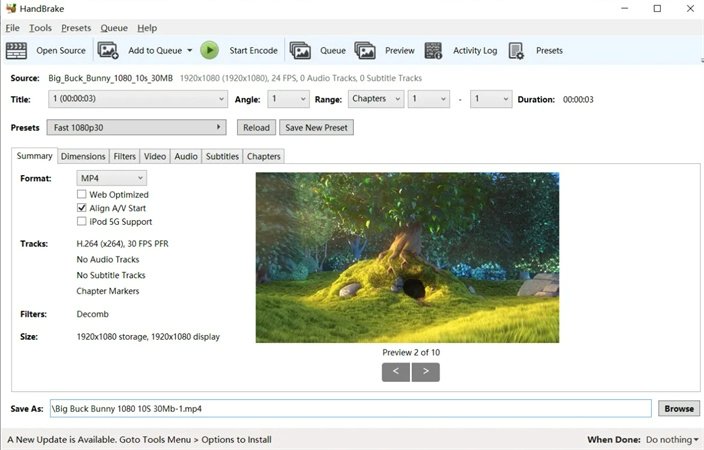Expand the Add to Queue dropdown arrow
704x450 pixels.
(x=189, y=50)
